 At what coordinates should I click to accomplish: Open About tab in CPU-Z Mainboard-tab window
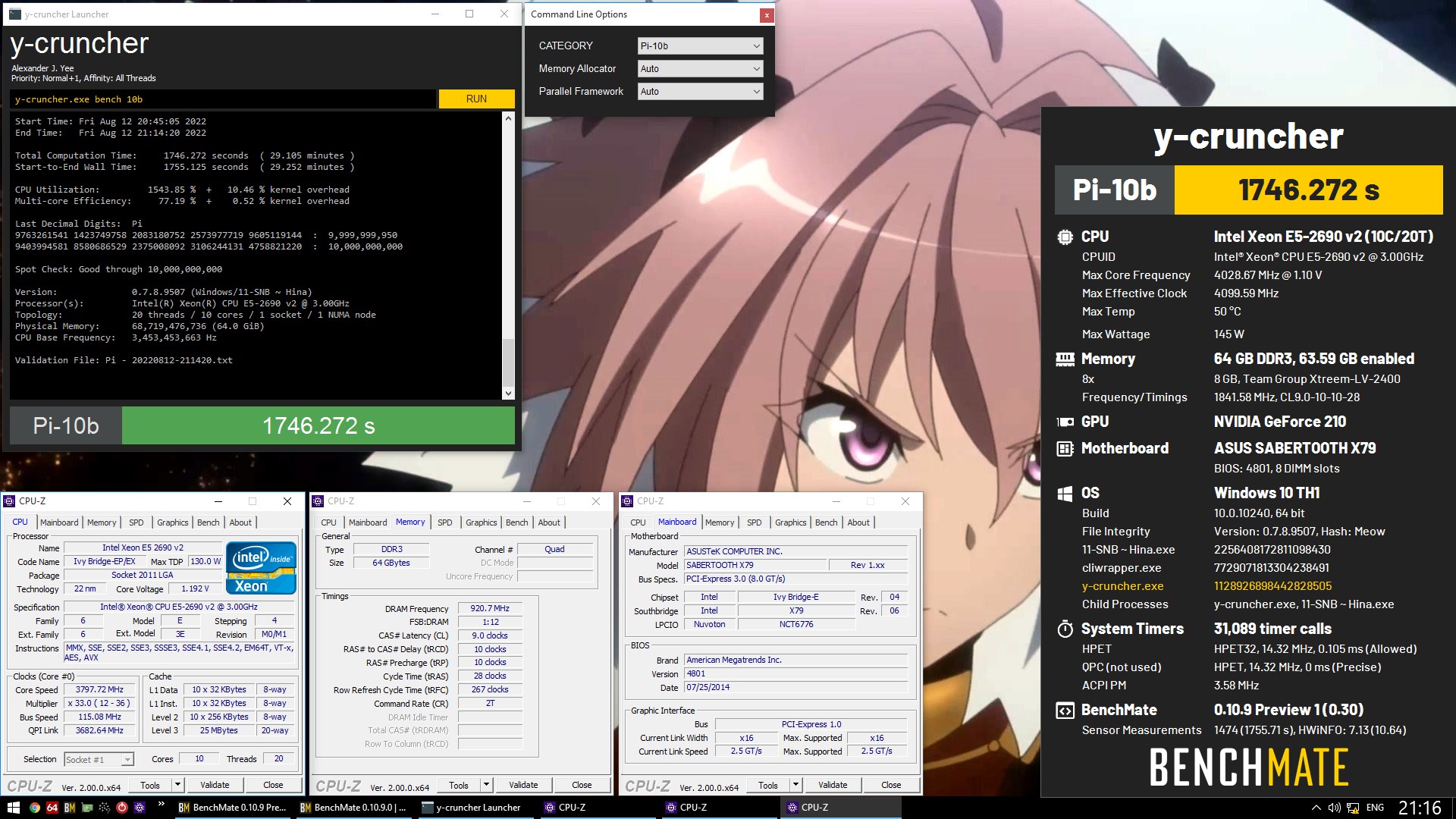(858, 522)
